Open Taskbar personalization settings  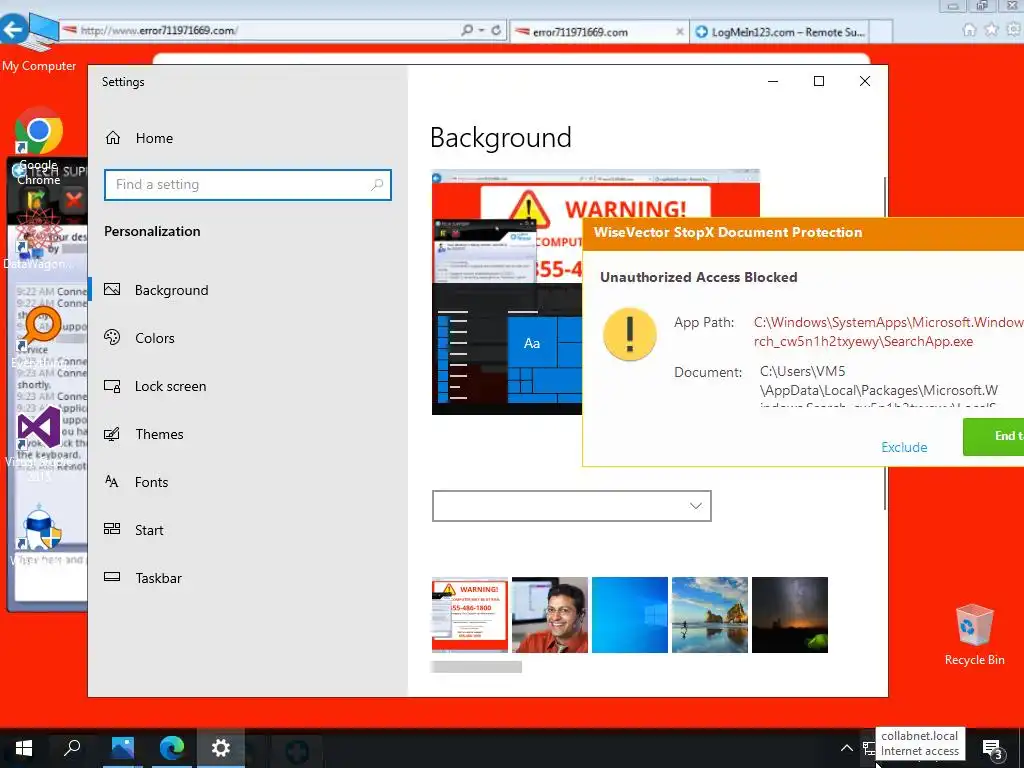(143, 578)
